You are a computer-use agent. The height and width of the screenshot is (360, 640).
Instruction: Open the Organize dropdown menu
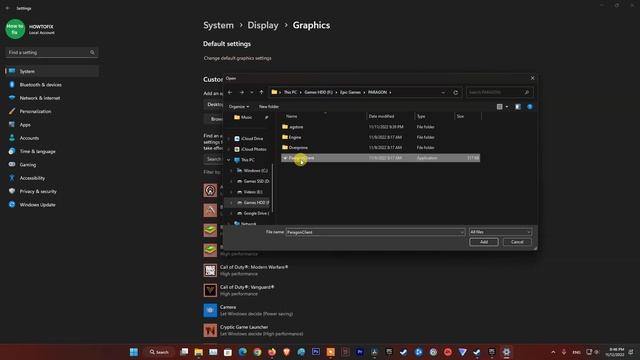tap(239, 107)
